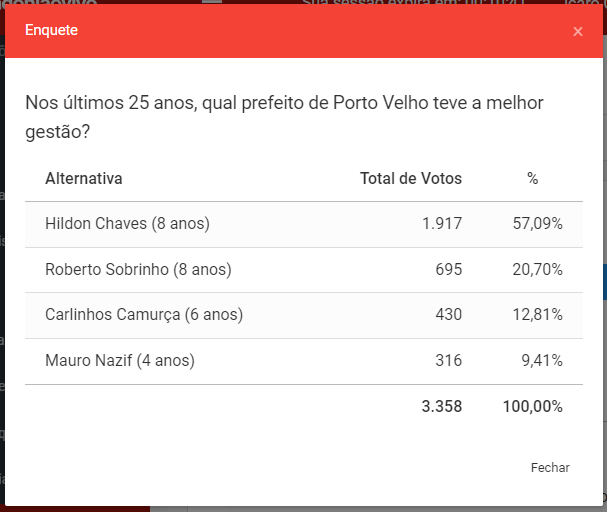The image size is (607, 512).
Task: Click the Enquete dialog title
Action: pos(52,31)
